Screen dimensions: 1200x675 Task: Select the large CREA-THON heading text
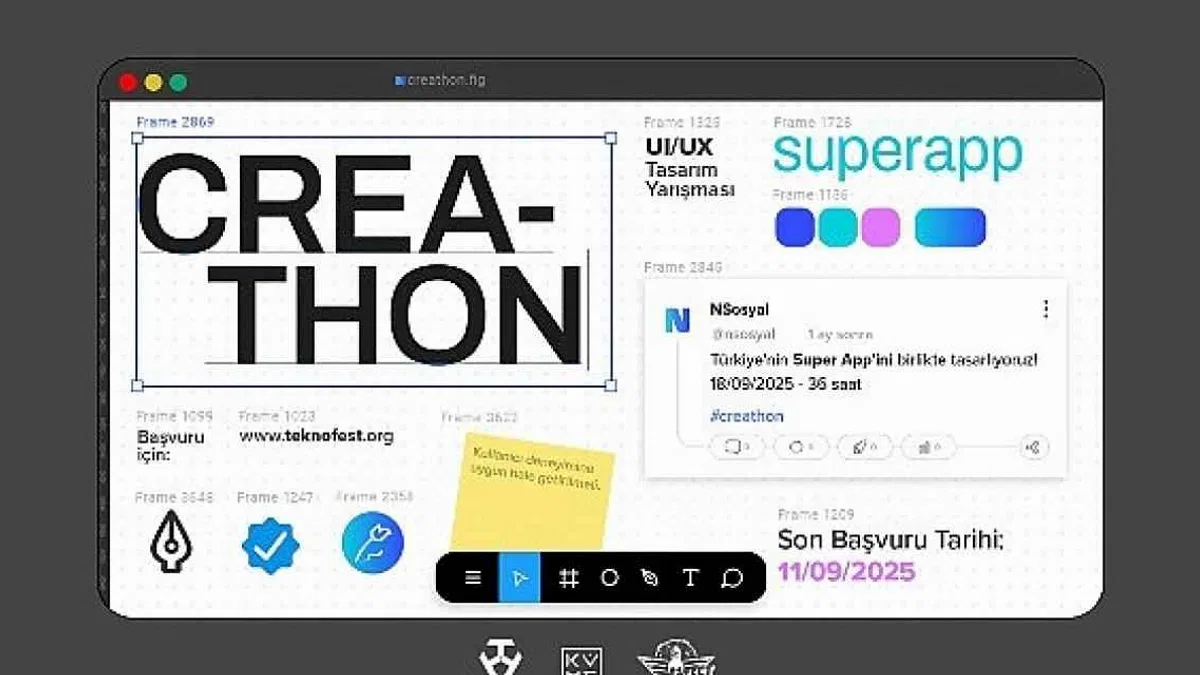[360, 262]
